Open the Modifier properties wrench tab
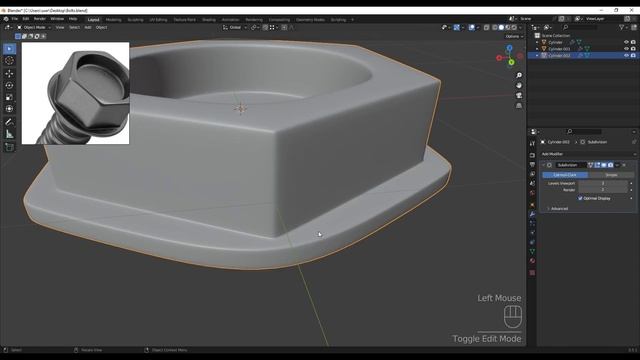Viewport: 640px width, 360px height. pos(532,214)
